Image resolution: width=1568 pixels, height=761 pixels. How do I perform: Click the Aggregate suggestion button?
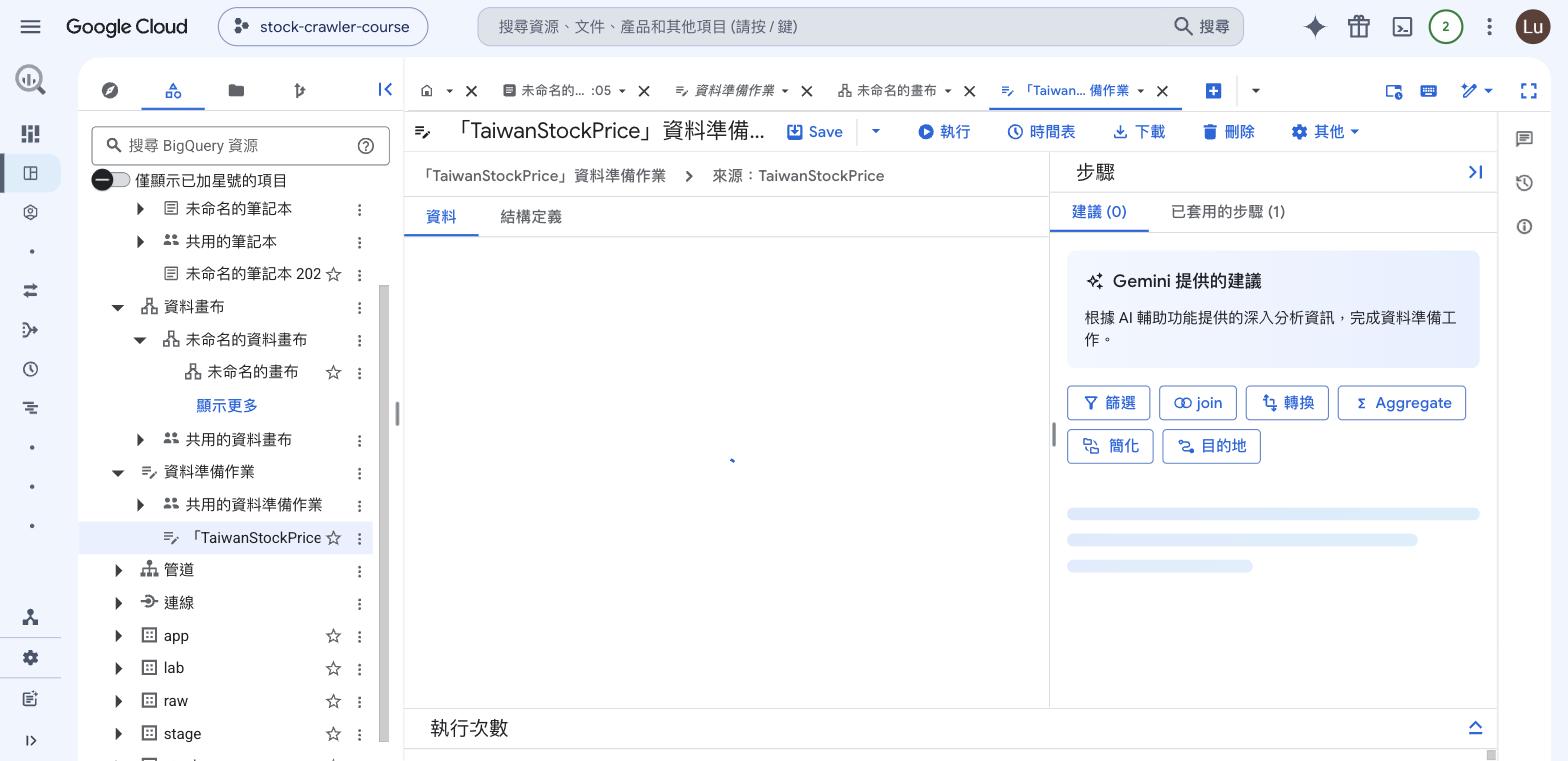tap(1401, 403)
